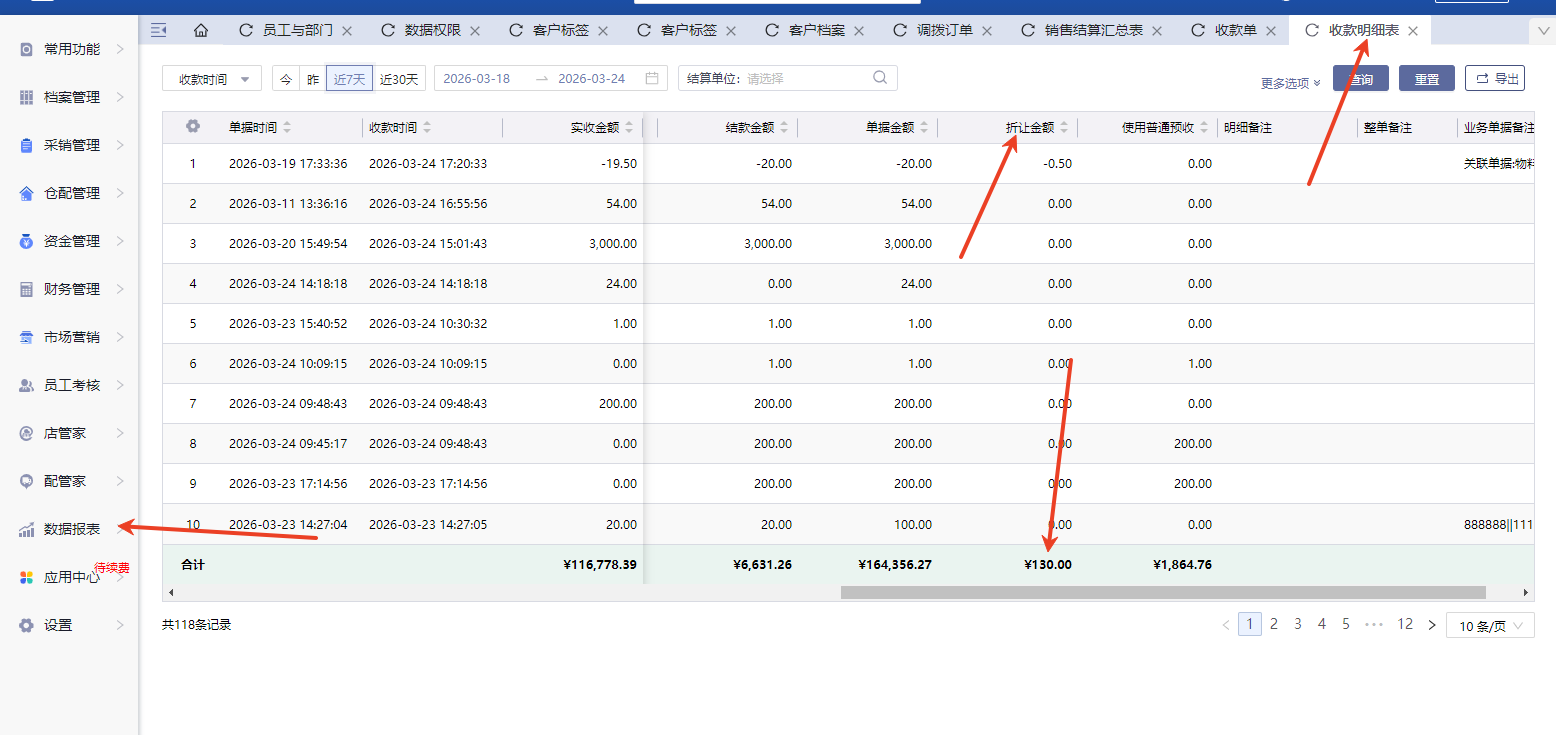
Task: Click the 重置 button
Action: [1426, 79]
